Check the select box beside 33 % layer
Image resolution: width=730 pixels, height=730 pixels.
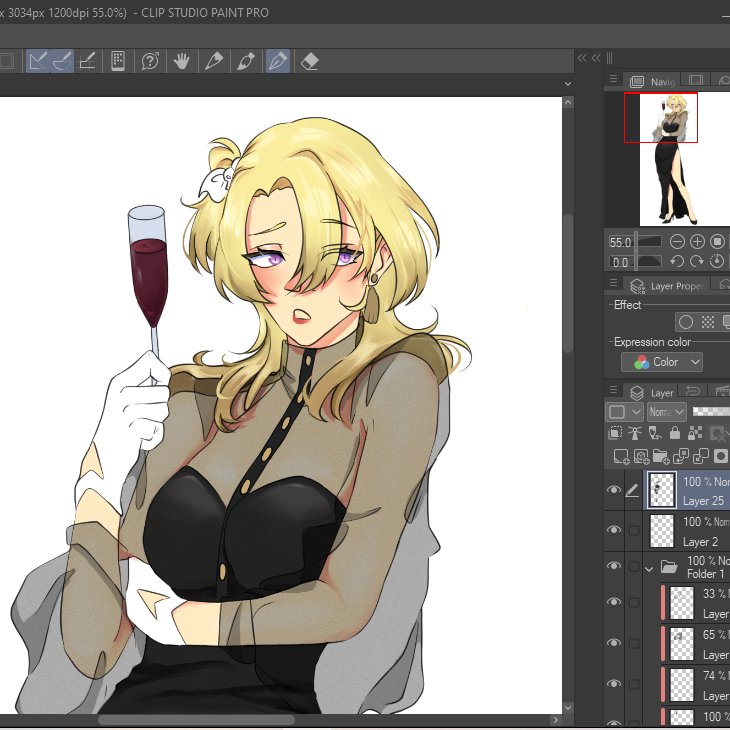634,602
